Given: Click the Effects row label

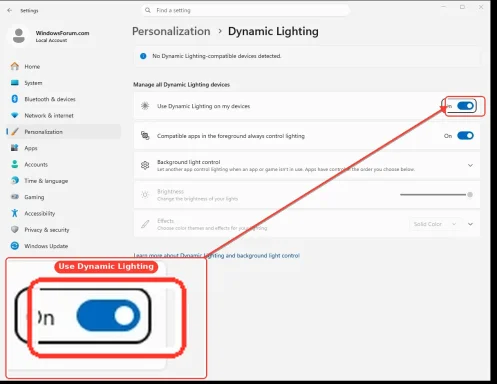Looking at the screenshot, I should [166, 221].
